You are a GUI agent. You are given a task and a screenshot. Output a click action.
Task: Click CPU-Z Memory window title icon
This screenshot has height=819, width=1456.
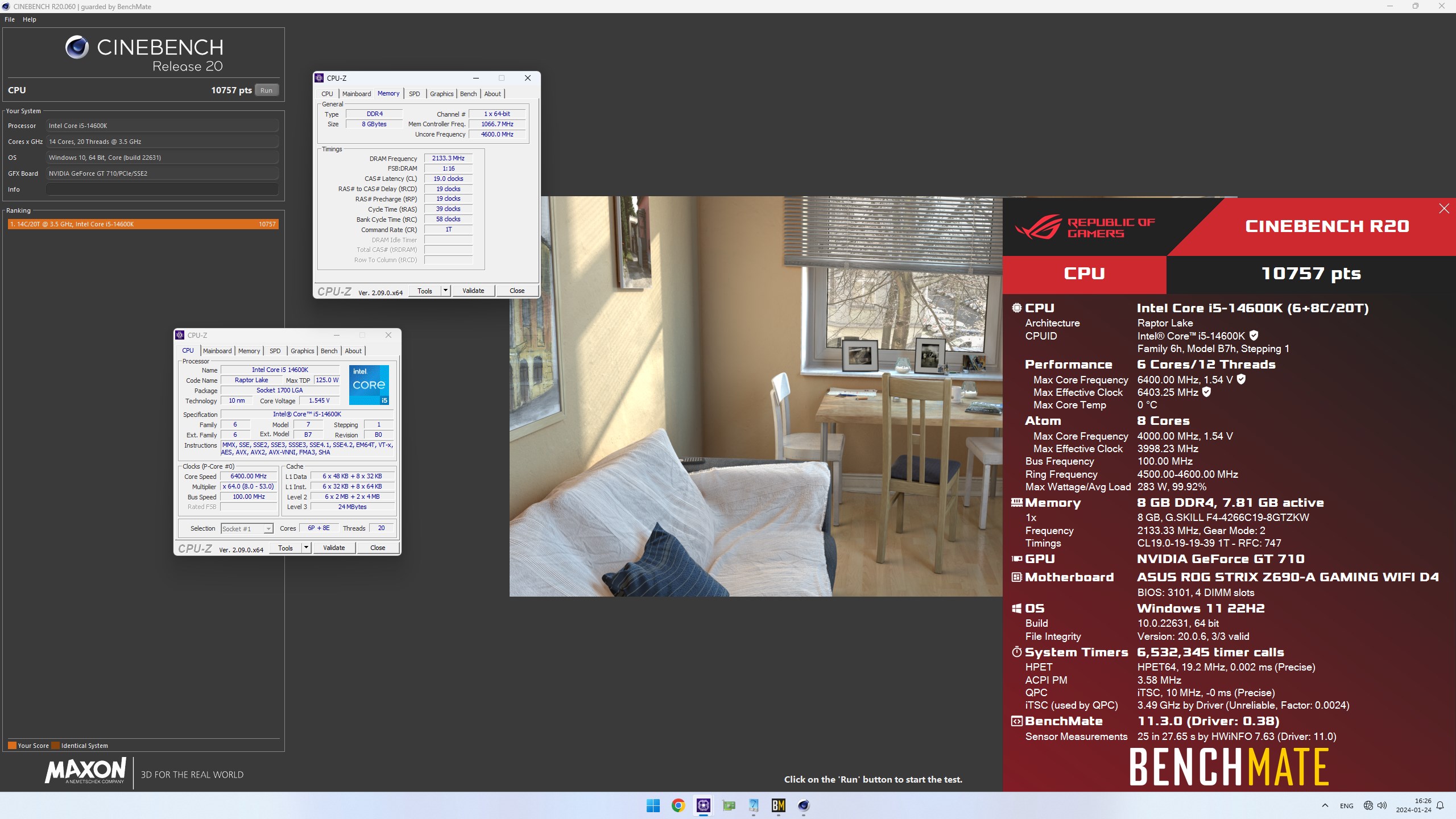point(320,78)
